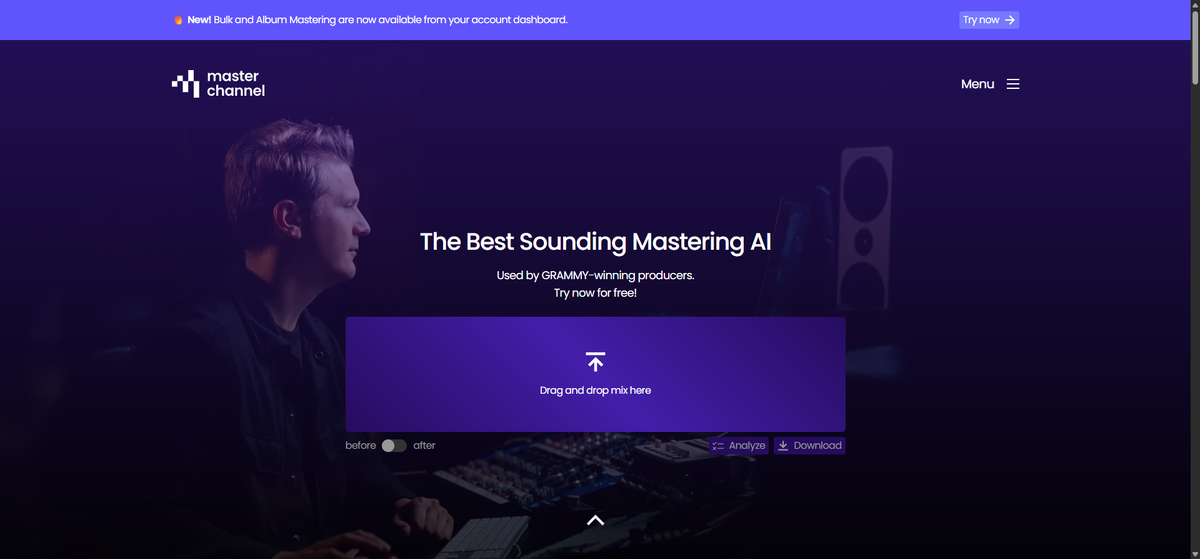Toggle the before/after switch

394,446
